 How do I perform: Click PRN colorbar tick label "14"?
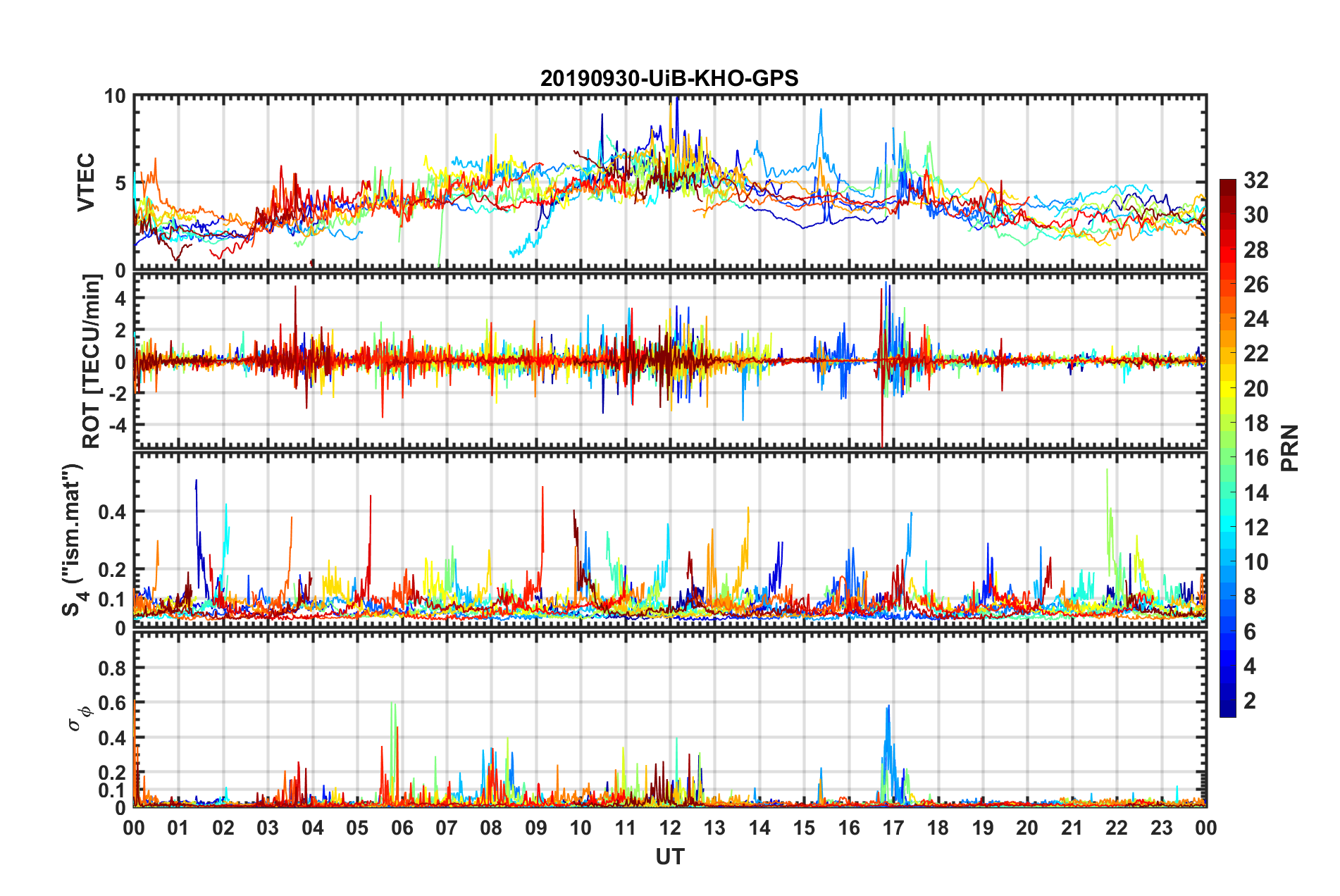click(1255, 493)
